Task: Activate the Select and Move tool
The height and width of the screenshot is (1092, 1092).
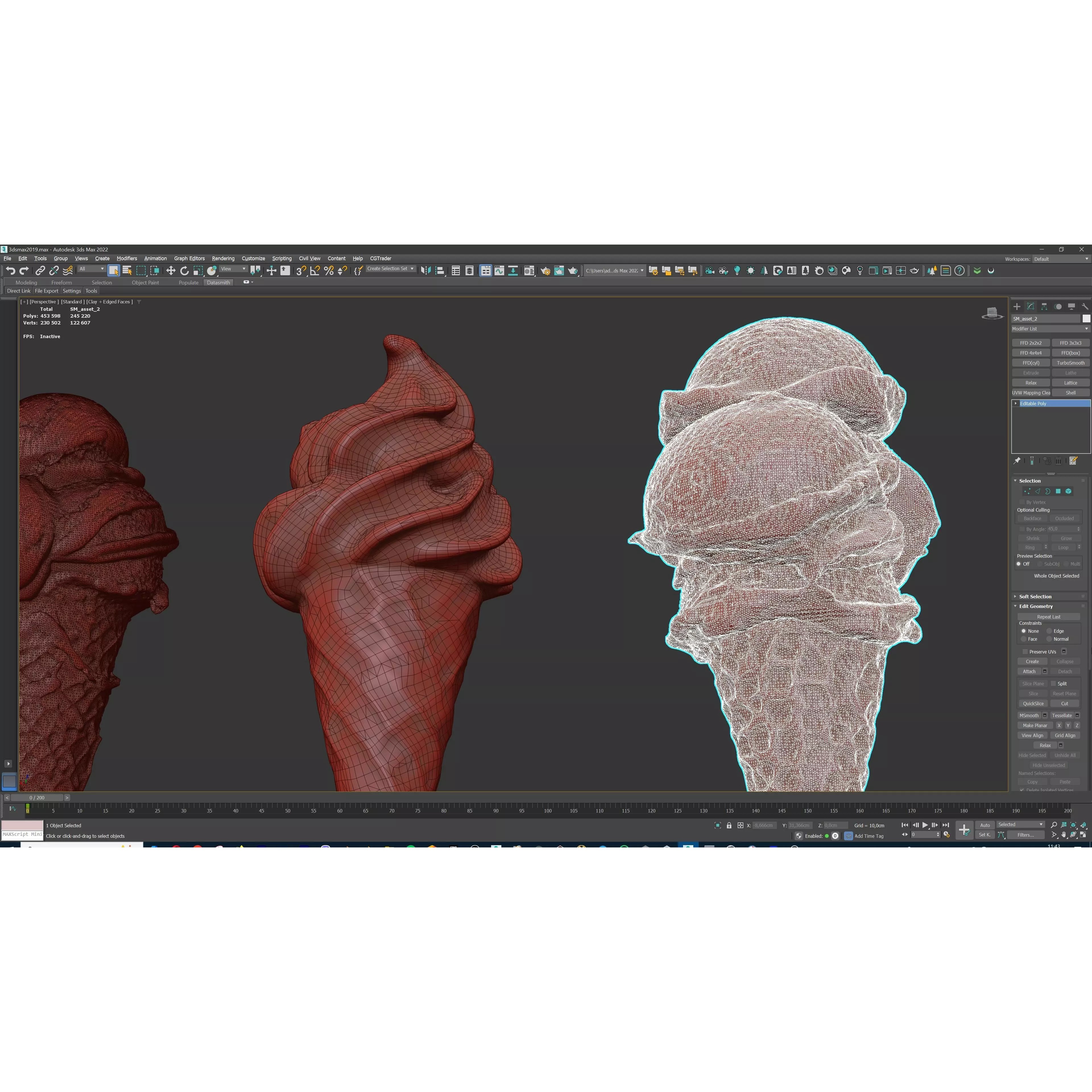Action: 171,270
